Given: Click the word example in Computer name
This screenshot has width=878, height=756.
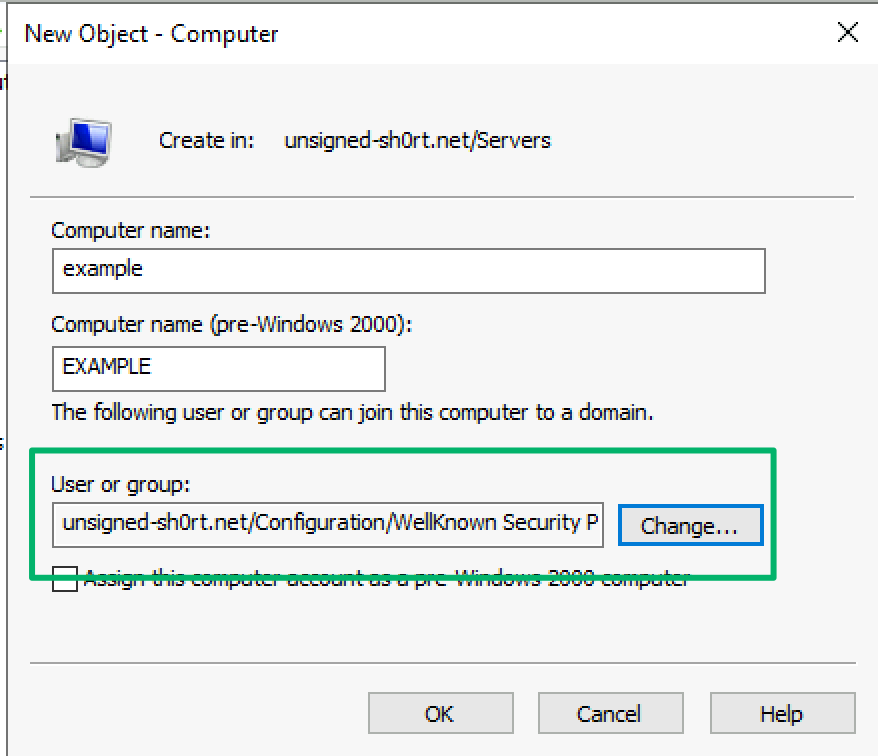Looking at the screenshot, I should (103, 270).
